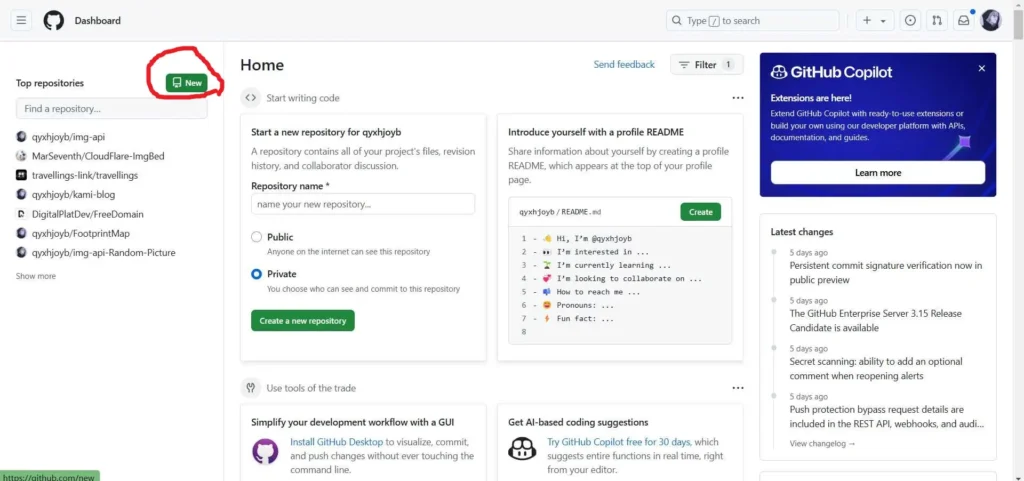Click the GitHub Octocat logo
The height and width of the screenshot is (481, 1024).
tap(53, 20)
